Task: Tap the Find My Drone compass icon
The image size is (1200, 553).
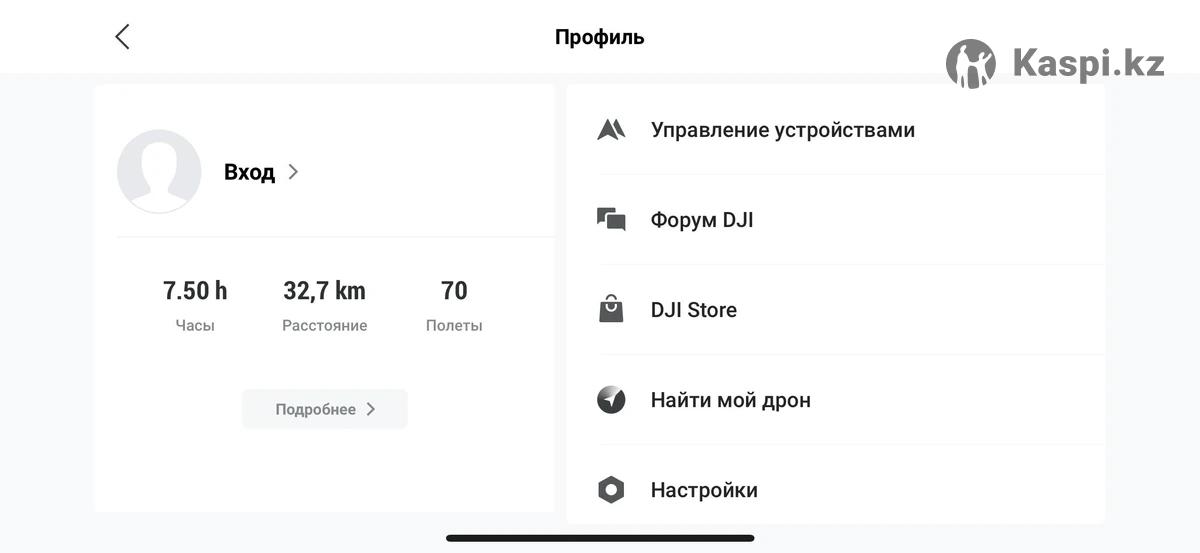Action: [x=611, y=400]
